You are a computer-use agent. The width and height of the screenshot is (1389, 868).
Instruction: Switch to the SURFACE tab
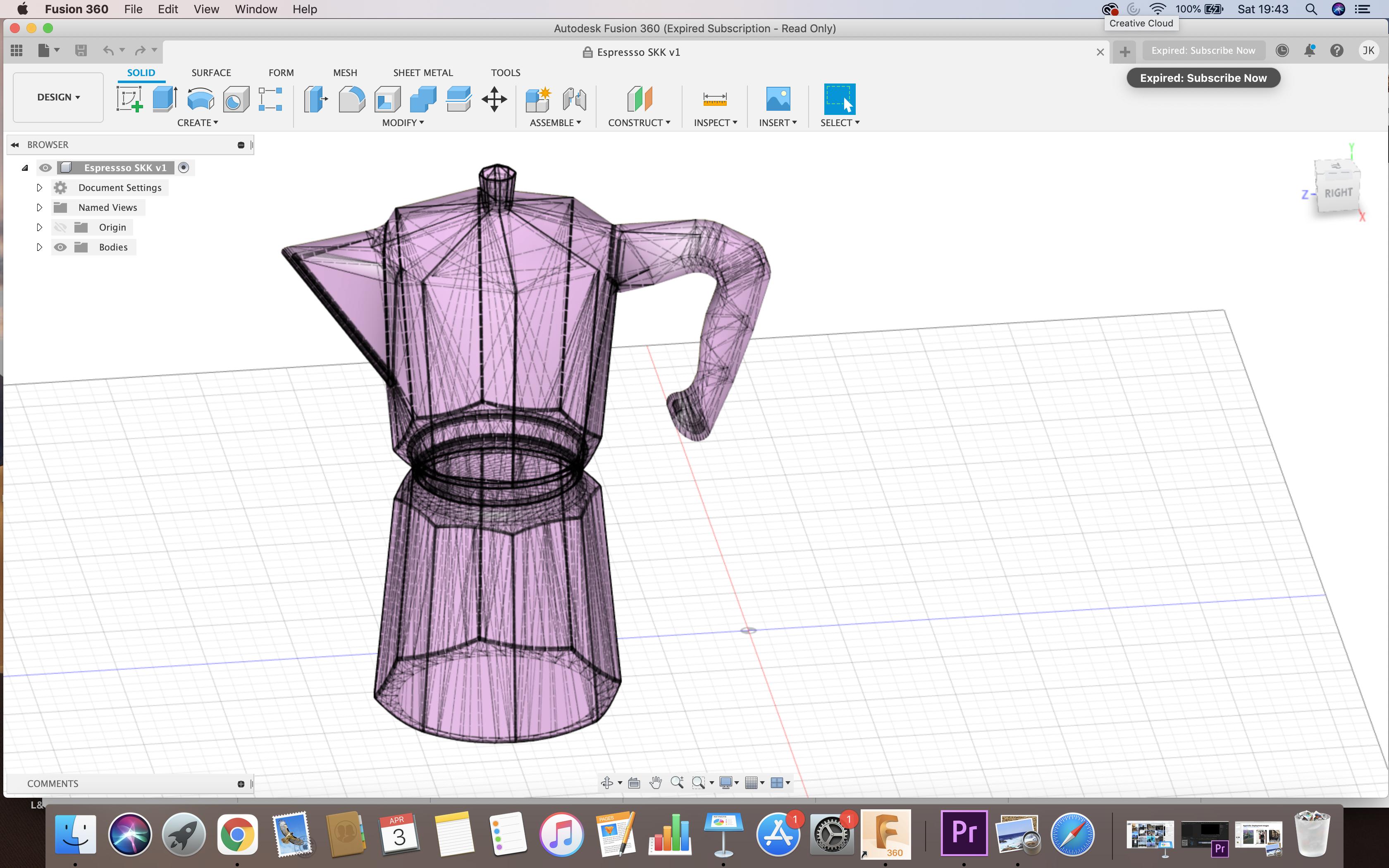[211, 73]
